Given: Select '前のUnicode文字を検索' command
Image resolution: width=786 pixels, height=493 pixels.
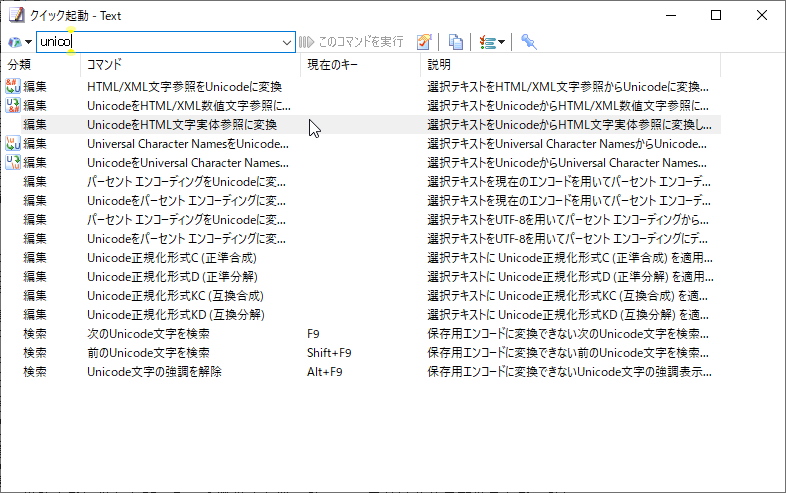Looking at the screenshot, I should coord(148,353).
